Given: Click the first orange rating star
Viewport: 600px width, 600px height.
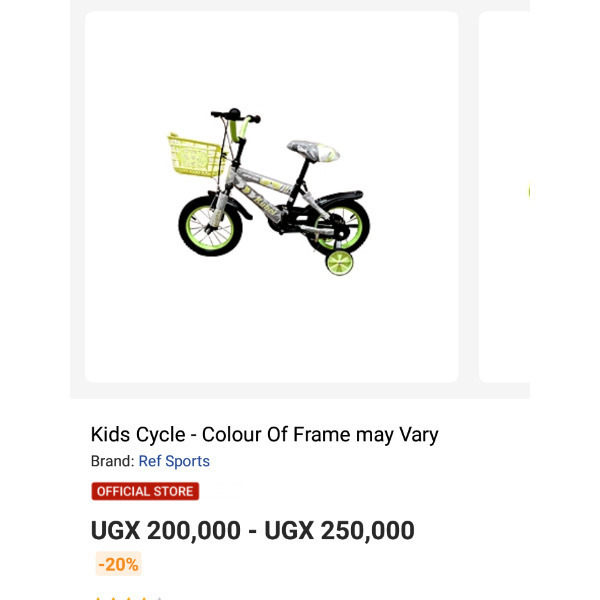Looking at the screenshot, I should coord(98,598).
